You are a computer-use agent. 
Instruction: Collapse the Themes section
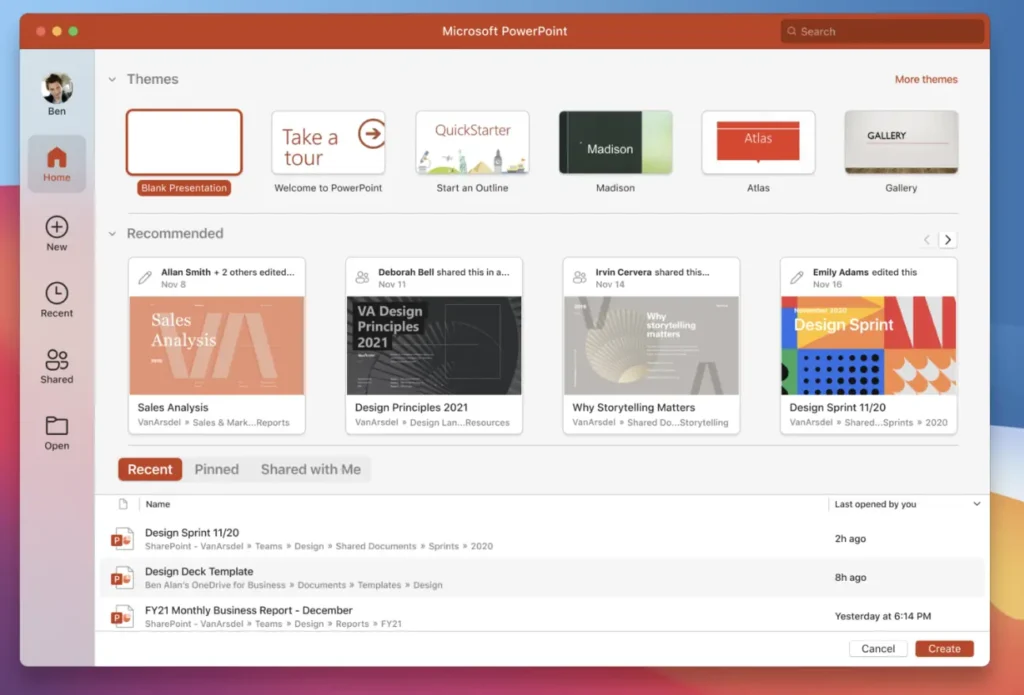(112, 80)
